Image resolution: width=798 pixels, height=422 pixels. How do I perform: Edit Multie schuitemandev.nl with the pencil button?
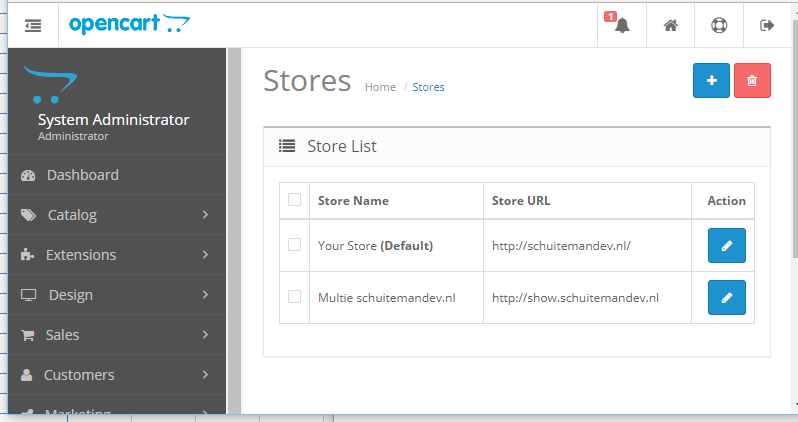point(727,297)
